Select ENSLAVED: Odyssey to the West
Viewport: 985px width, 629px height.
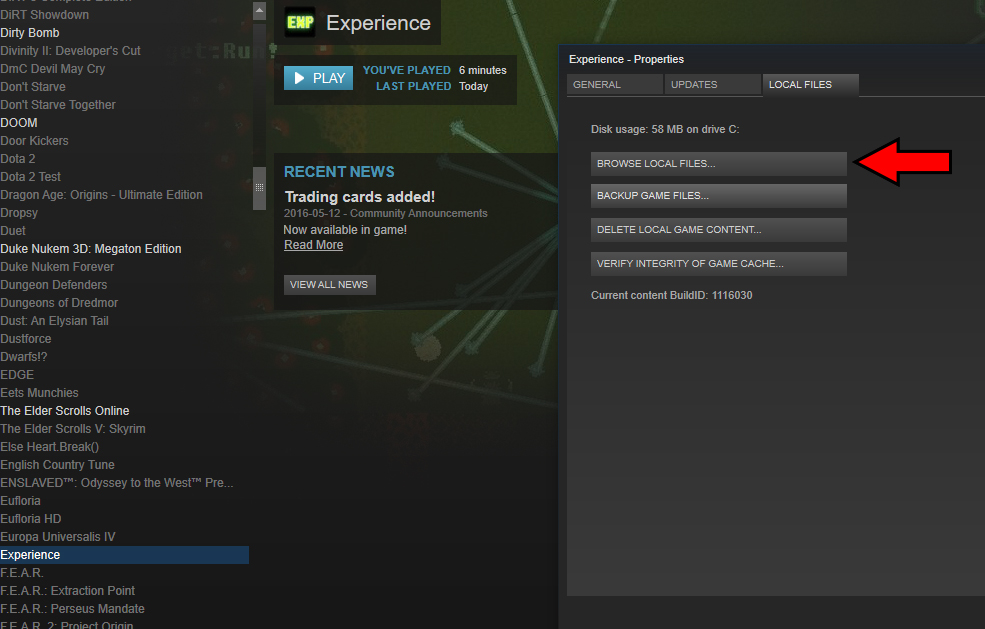point(117,483)
